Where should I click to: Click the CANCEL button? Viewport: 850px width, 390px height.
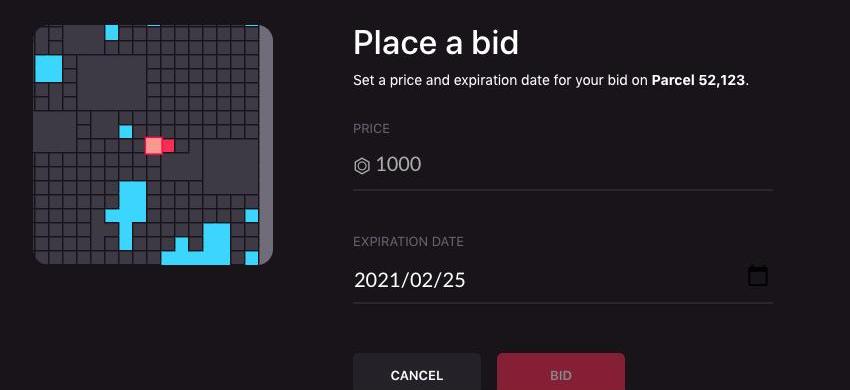click(x=417, y=373)
